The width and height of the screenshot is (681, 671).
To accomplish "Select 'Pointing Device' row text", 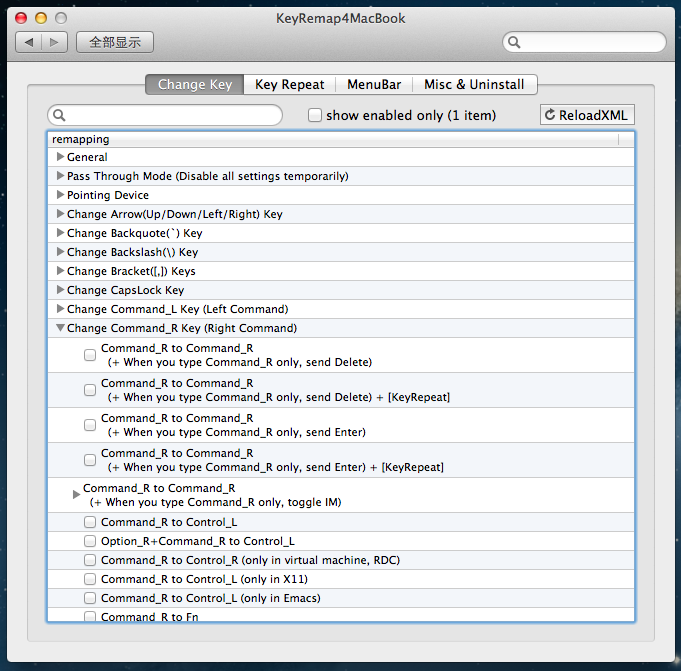I will tap(108, 195).
